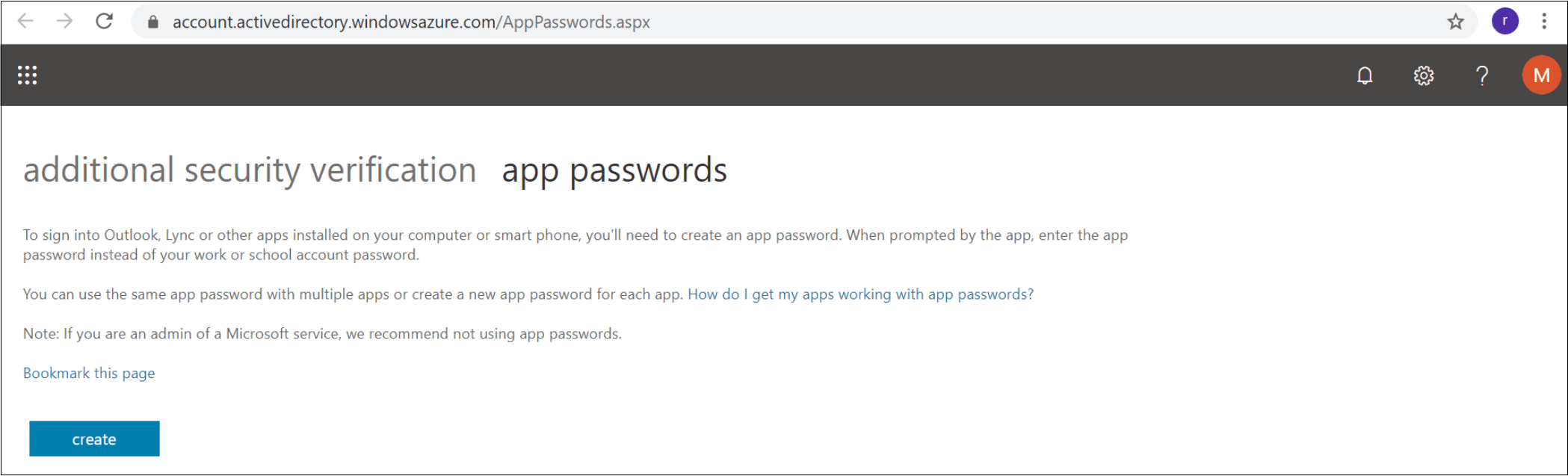Go forward in browser history
1568x476 pixels.
[65, 22]
